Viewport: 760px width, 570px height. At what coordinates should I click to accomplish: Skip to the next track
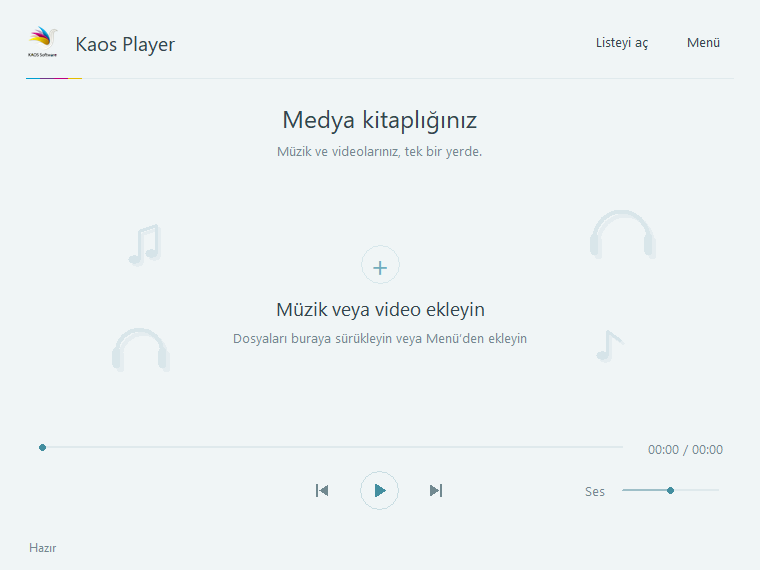pyautogui.click(x=436, y=491)
